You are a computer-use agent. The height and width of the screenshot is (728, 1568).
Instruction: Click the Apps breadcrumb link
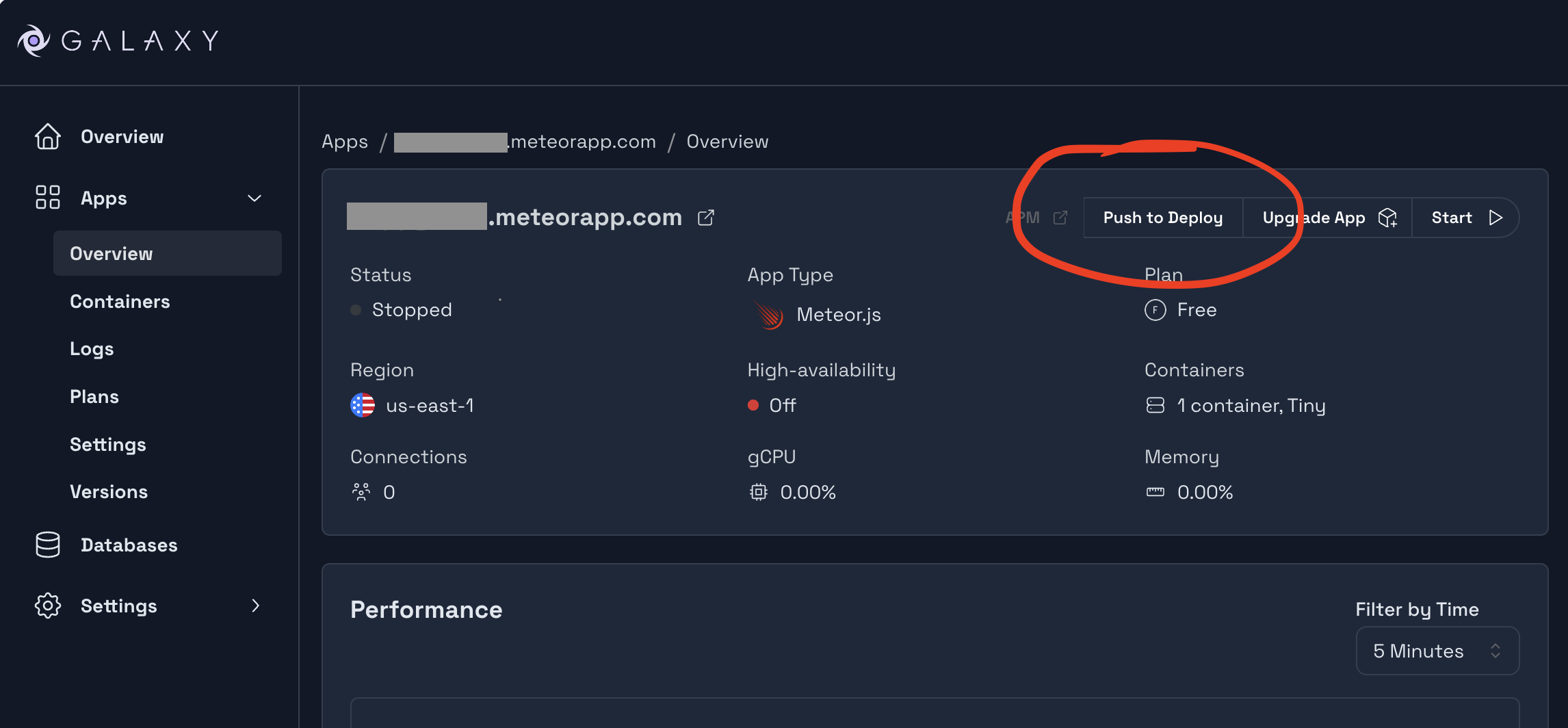[x=345, y=142]
